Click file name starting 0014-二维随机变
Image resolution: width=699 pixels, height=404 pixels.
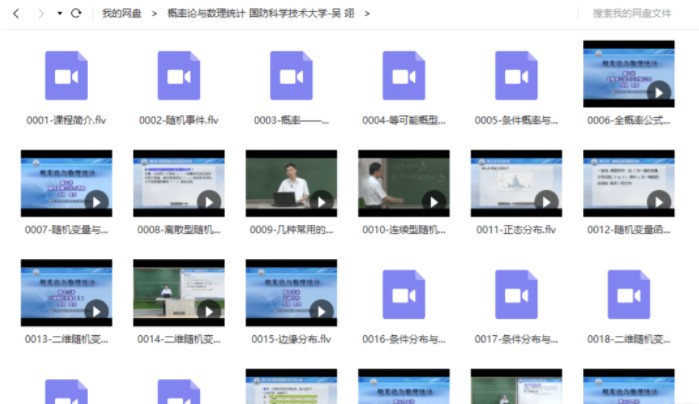pos(179,339)
